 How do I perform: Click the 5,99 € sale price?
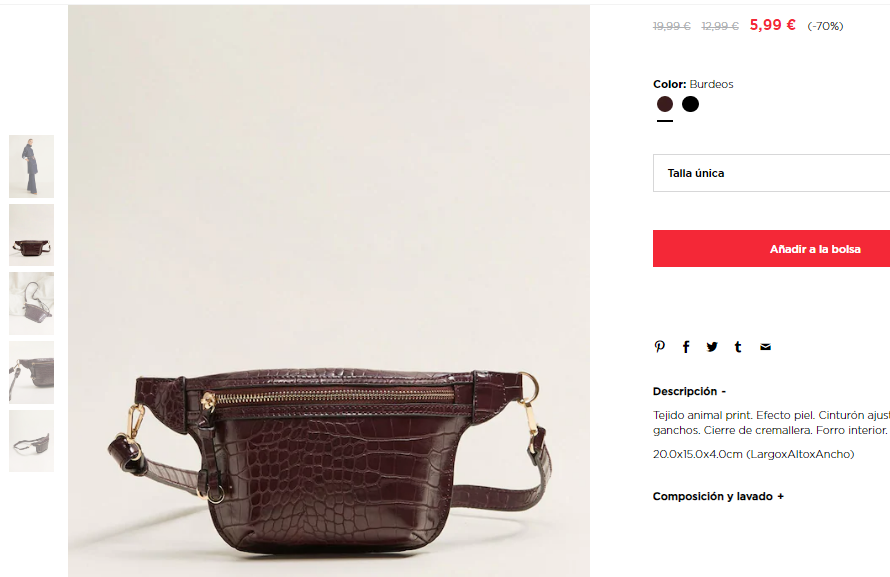pyautogui.click(x=773, y=25)
